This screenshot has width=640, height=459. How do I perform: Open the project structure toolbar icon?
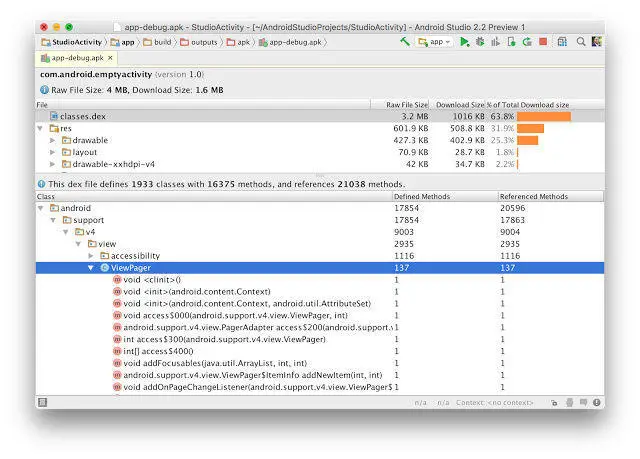[x=562, y=42]
